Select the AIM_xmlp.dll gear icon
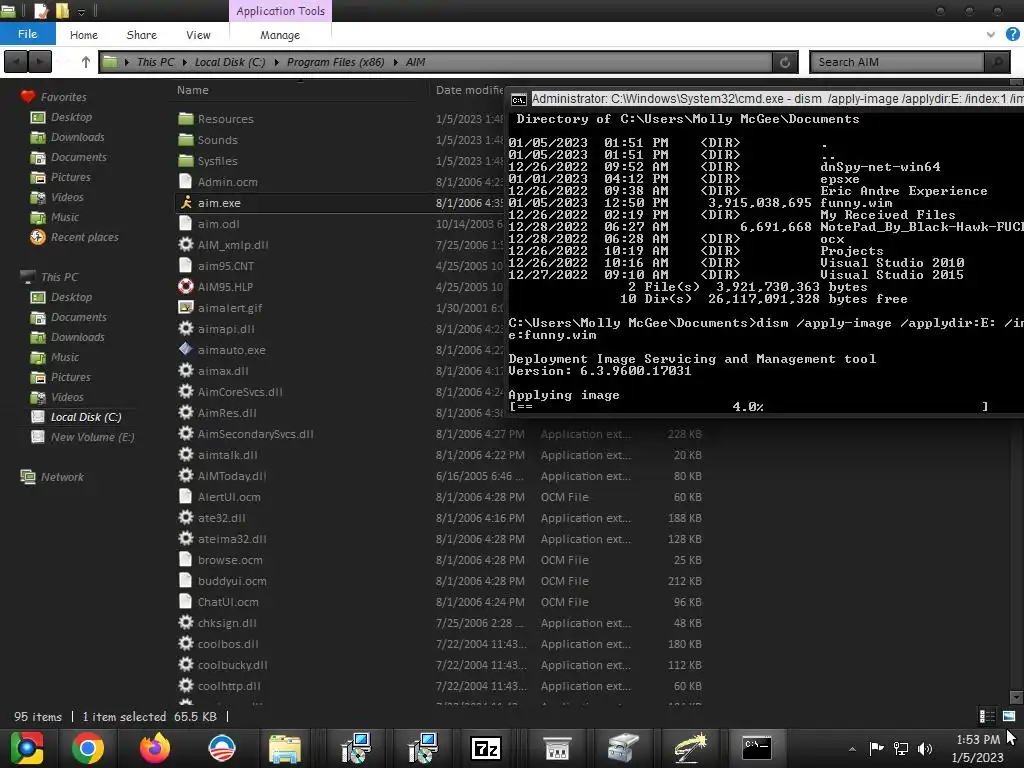1024x768 pixels. [186, 244]
